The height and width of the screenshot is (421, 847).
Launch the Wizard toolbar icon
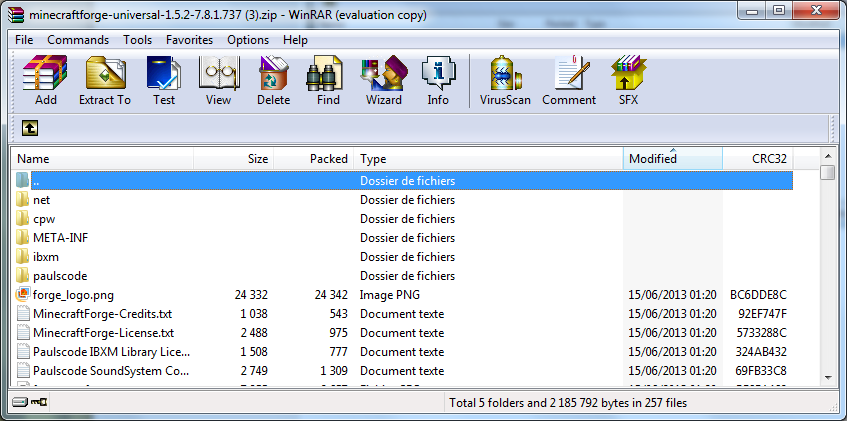pyautogui.click(x=384, y=72)
